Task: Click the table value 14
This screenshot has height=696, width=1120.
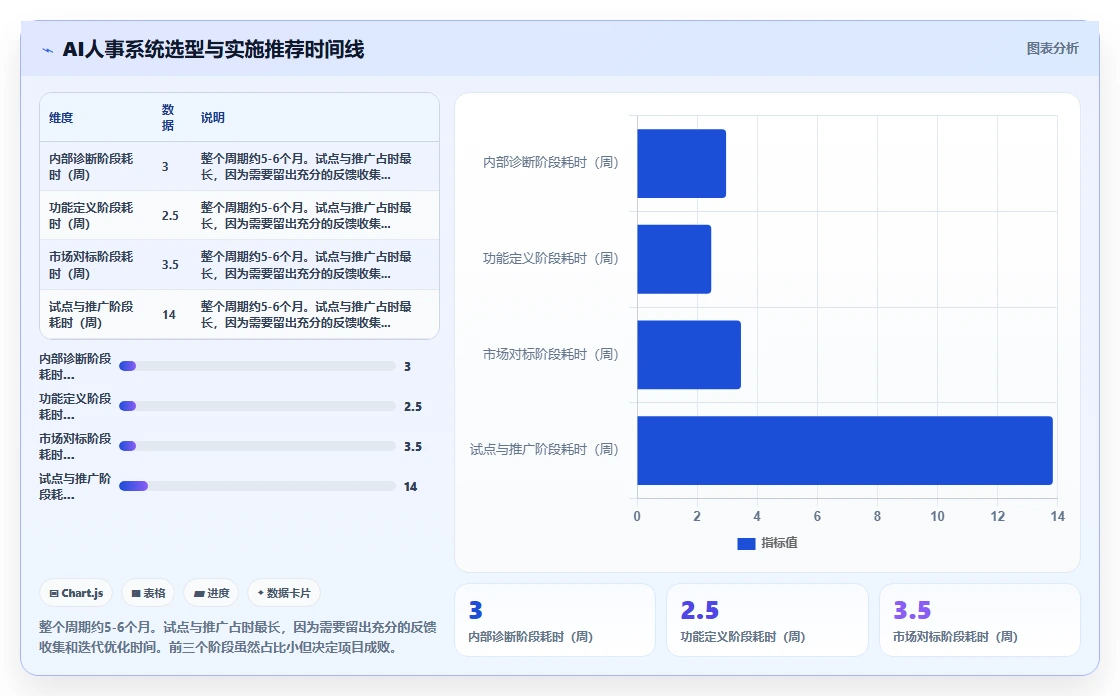Action: tap(169, 314)
